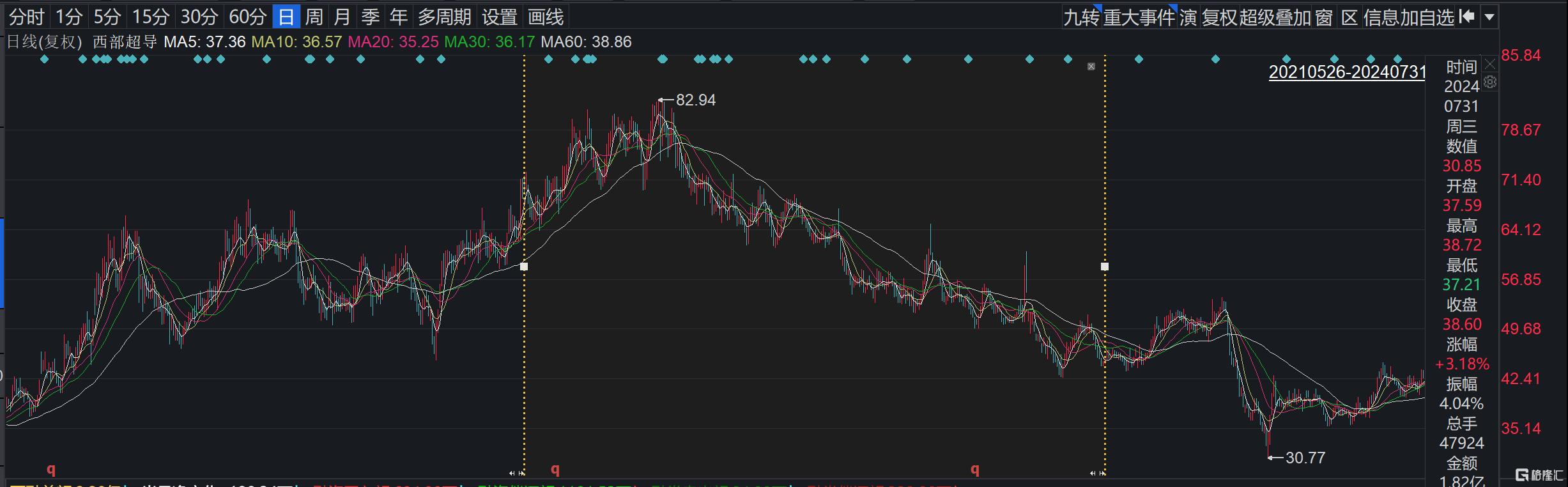Click the 35.14 price axis label
The image size is (1568, 487).
point(1521,428)
